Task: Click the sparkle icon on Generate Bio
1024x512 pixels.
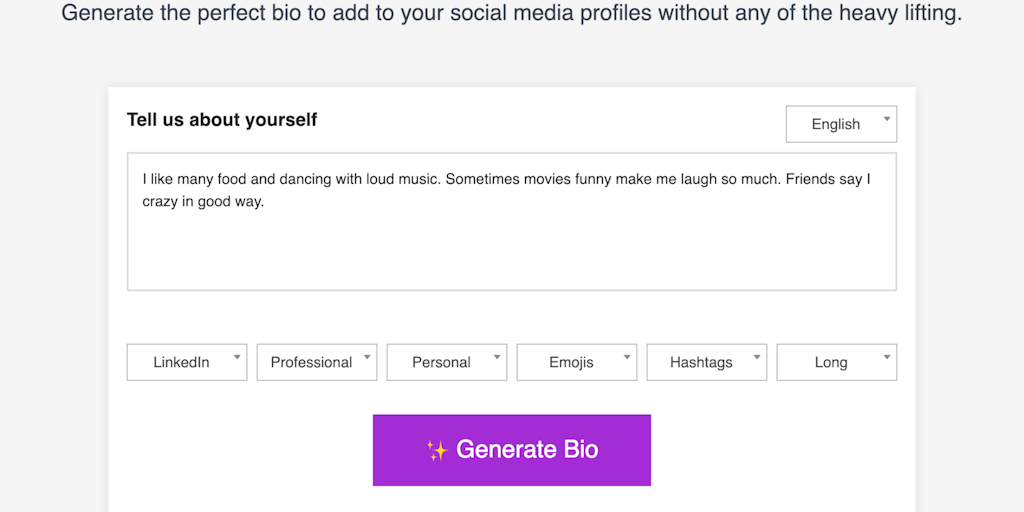Action: click(437, 450)
